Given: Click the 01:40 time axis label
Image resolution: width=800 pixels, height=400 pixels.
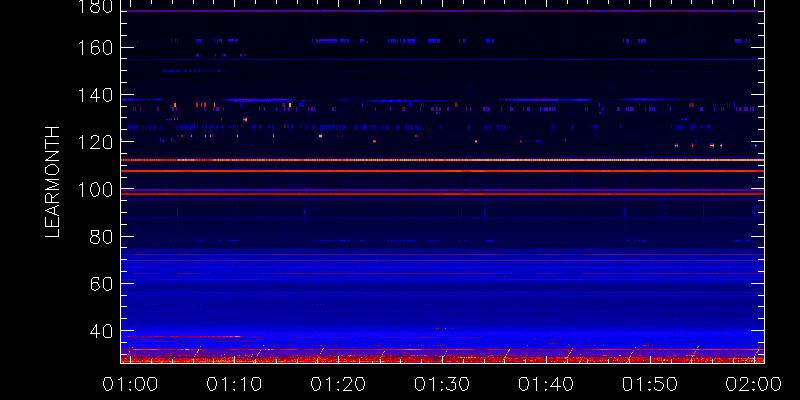Looking at the screenshot, I should point(546,384).
